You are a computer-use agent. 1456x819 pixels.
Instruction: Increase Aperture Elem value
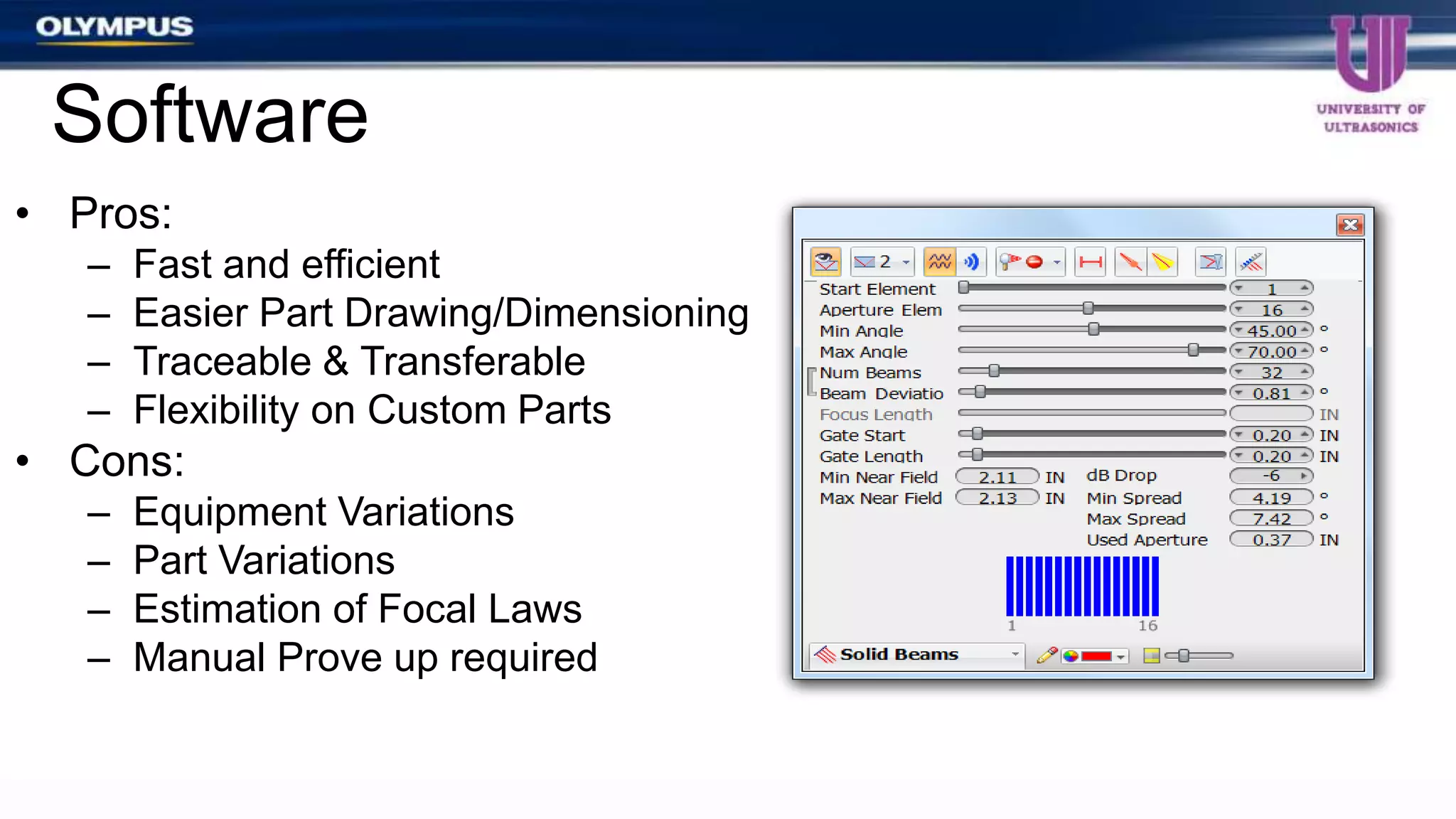pyautogui.click(x=1304, y=309)
